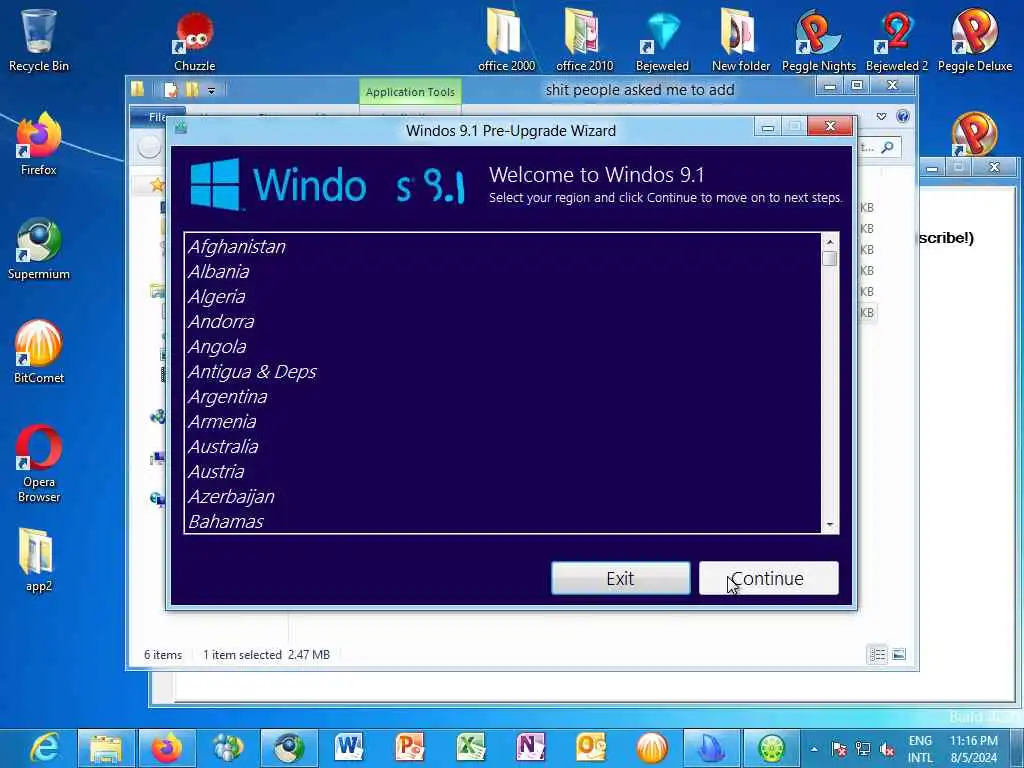
Task: Select Albania in the region list
Action: click(x=502, y=272)
